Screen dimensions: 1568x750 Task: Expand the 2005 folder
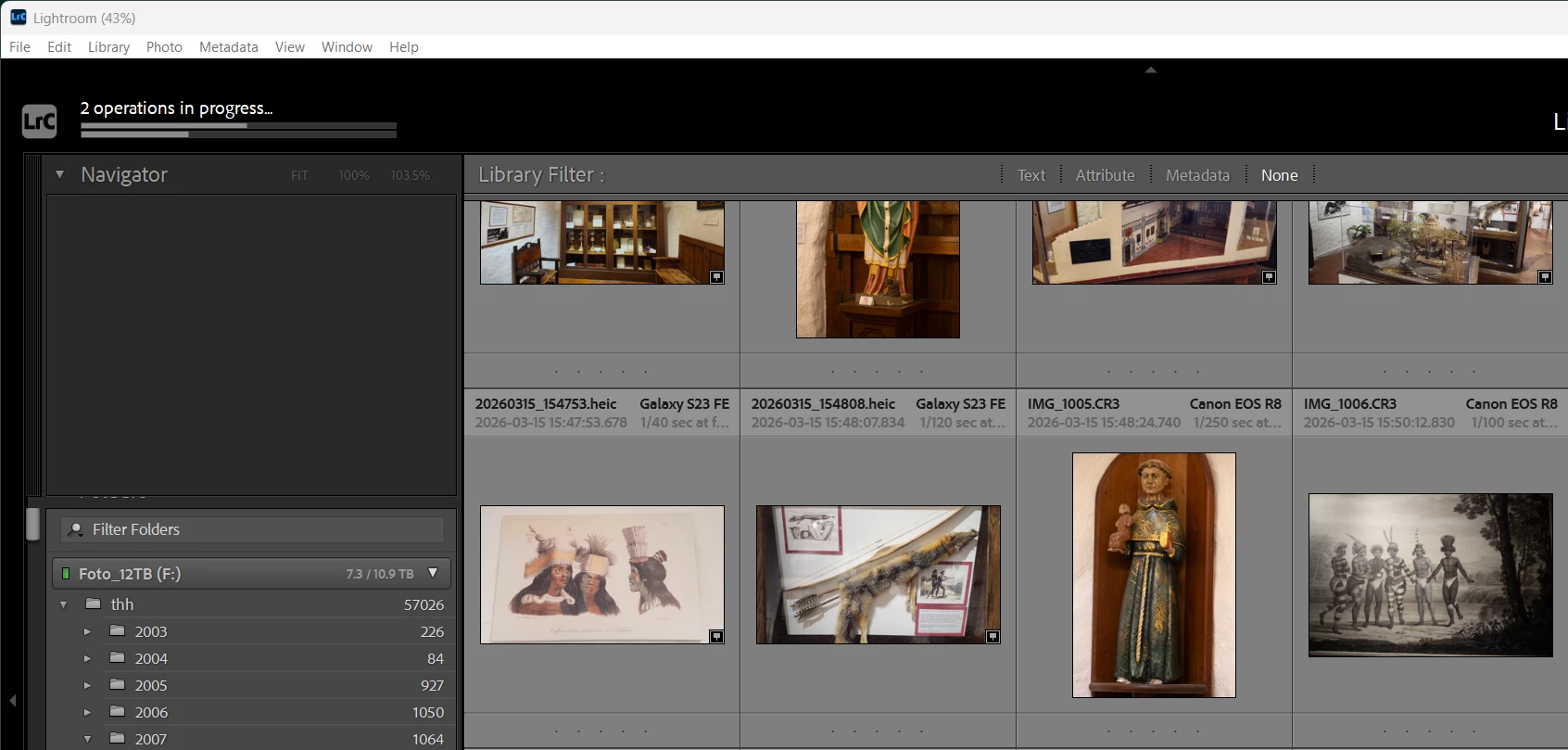[x=87, y=685]
